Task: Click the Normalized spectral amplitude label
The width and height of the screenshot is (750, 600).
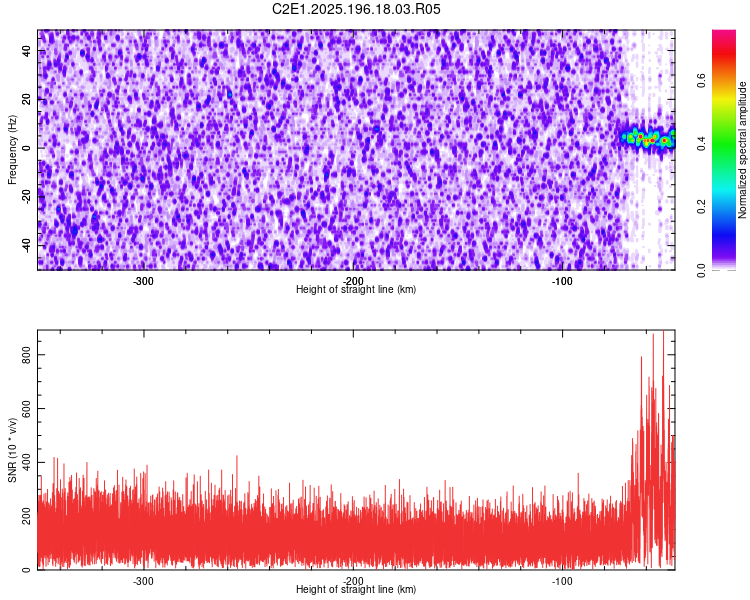Action: pos(742,150)
